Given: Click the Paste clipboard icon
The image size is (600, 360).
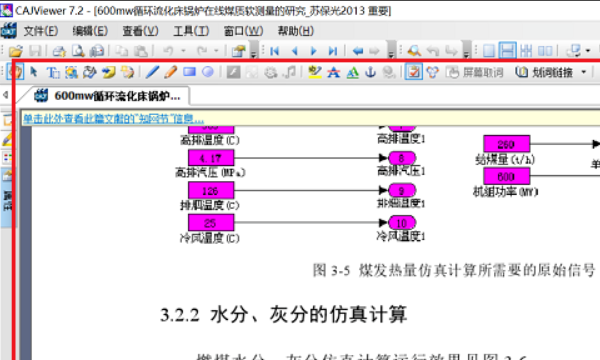Looking at the screenshot, I should [x=140, y=50].
